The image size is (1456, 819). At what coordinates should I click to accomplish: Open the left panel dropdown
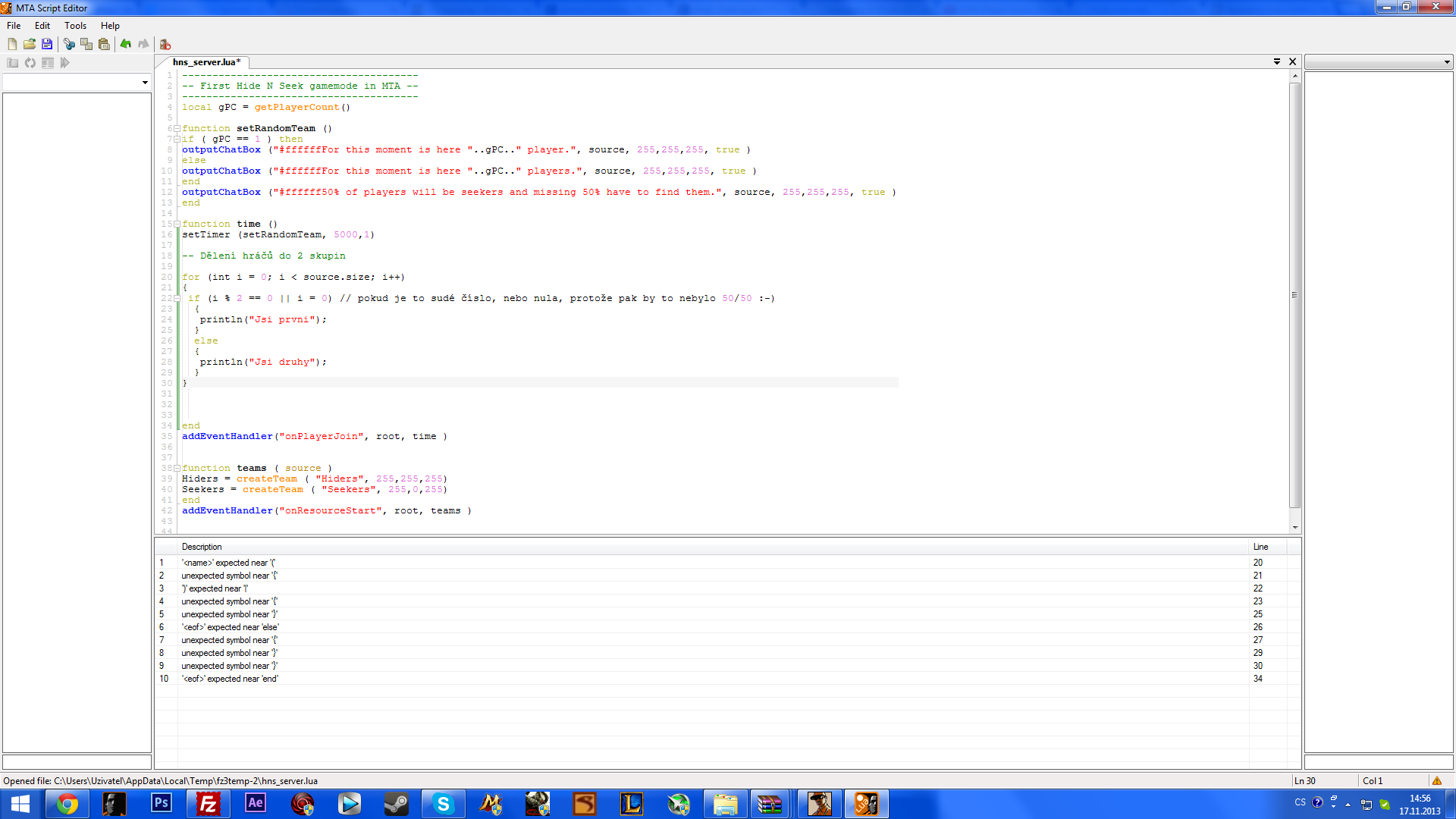[x=145, y=82]
